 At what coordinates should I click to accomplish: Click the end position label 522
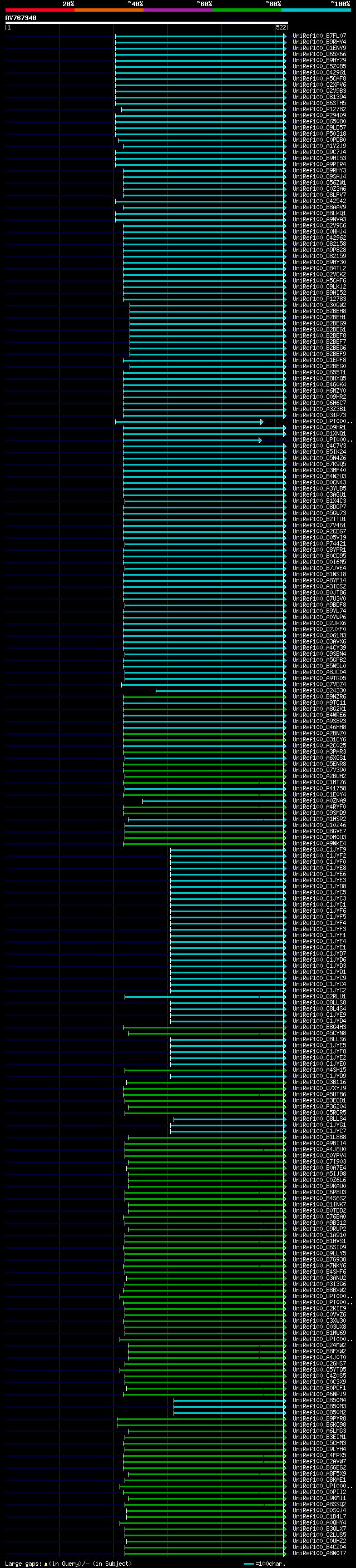pos(280,27)
